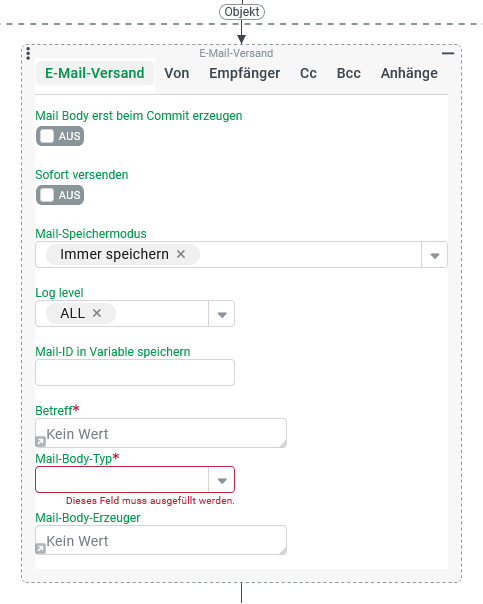Enable the 'Sofort versenden' switch

(x=60, y=195)
